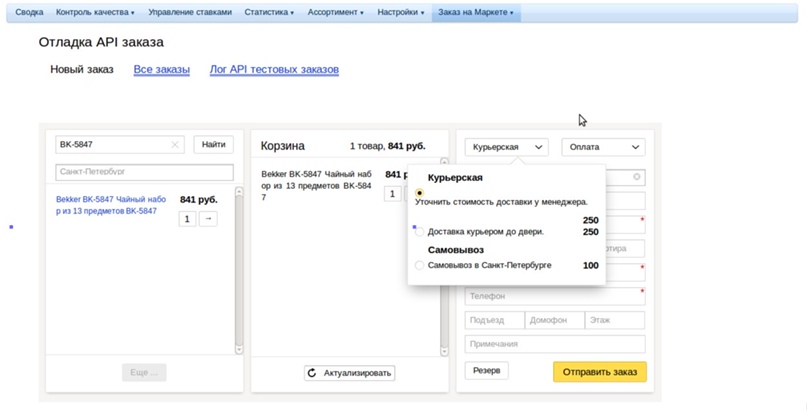Choose 'Доставка курьером до двери' option
Image resolution: width=807 pixels, height=410 pixels.
(420, 231)
